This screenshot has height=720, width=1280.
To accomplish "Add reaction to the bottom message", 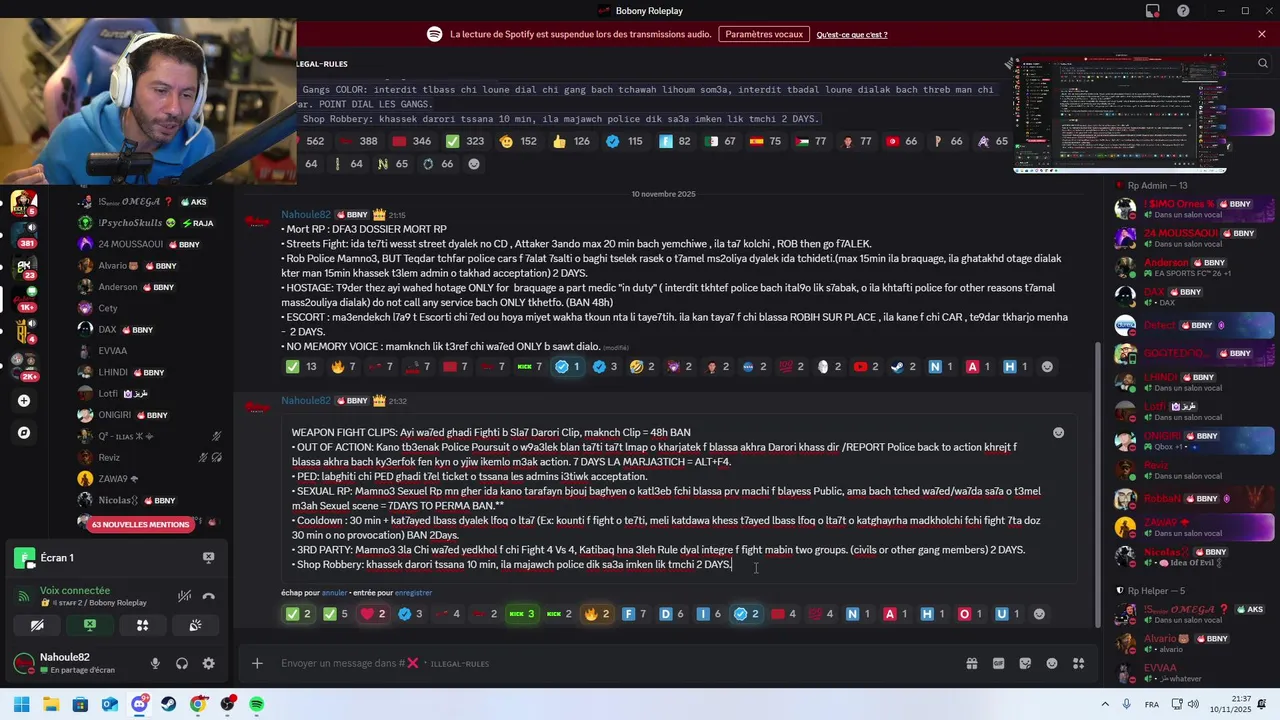I will pos(1039,614).
